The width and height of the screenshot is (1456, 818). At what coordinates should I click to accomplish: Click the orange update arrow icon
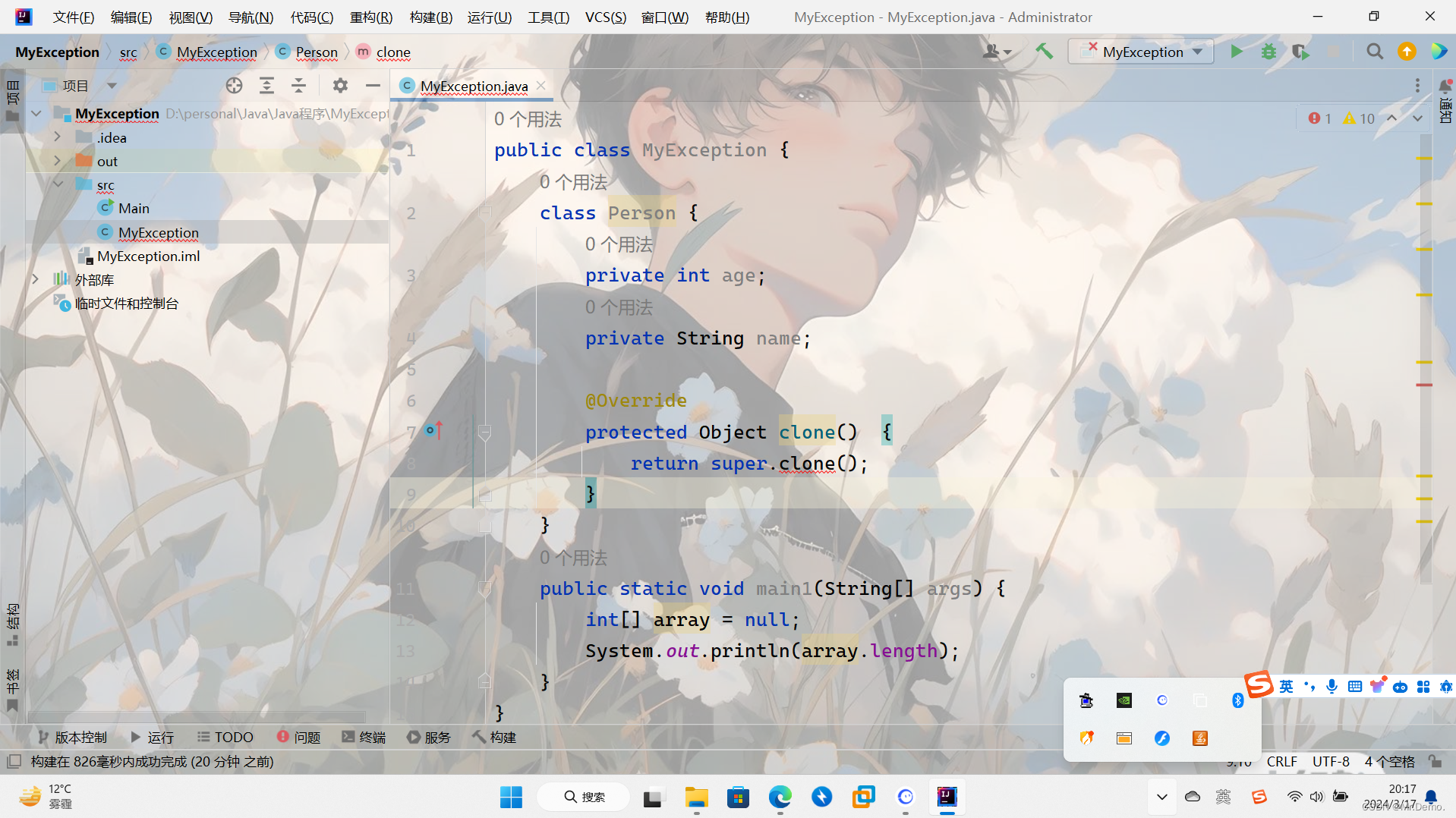click(1407, 52)
